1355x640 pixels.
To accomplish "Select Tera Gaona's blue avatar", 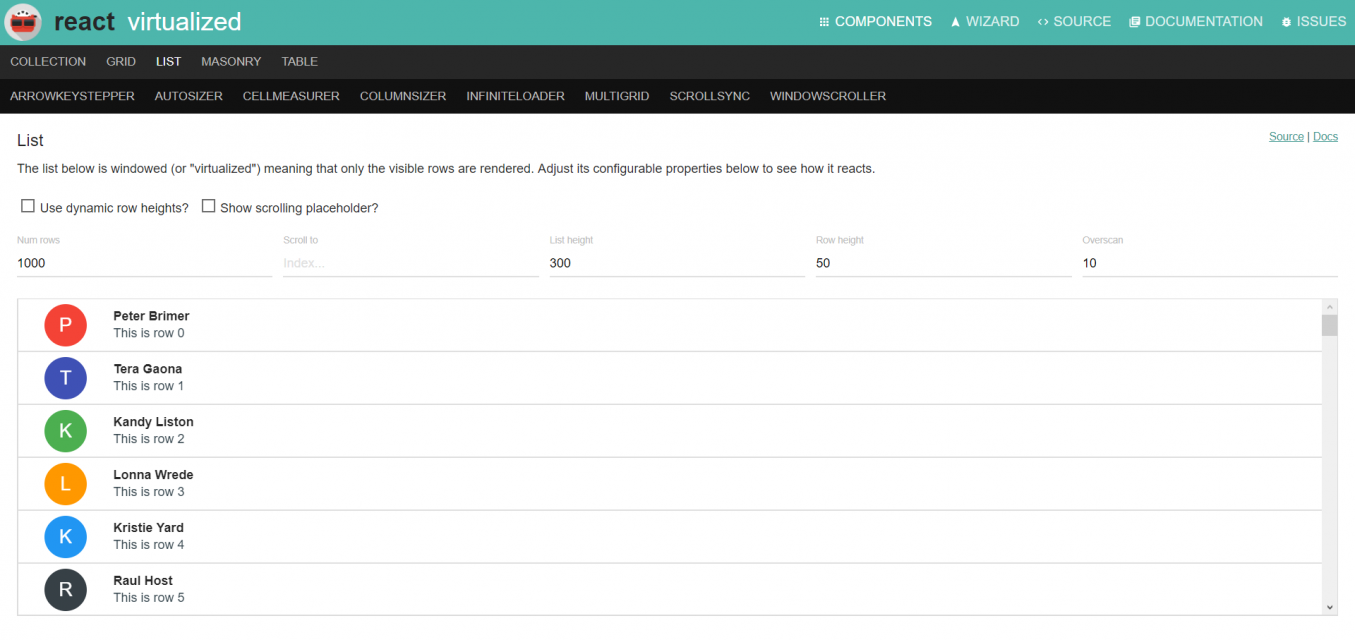I will pos(65,378).
